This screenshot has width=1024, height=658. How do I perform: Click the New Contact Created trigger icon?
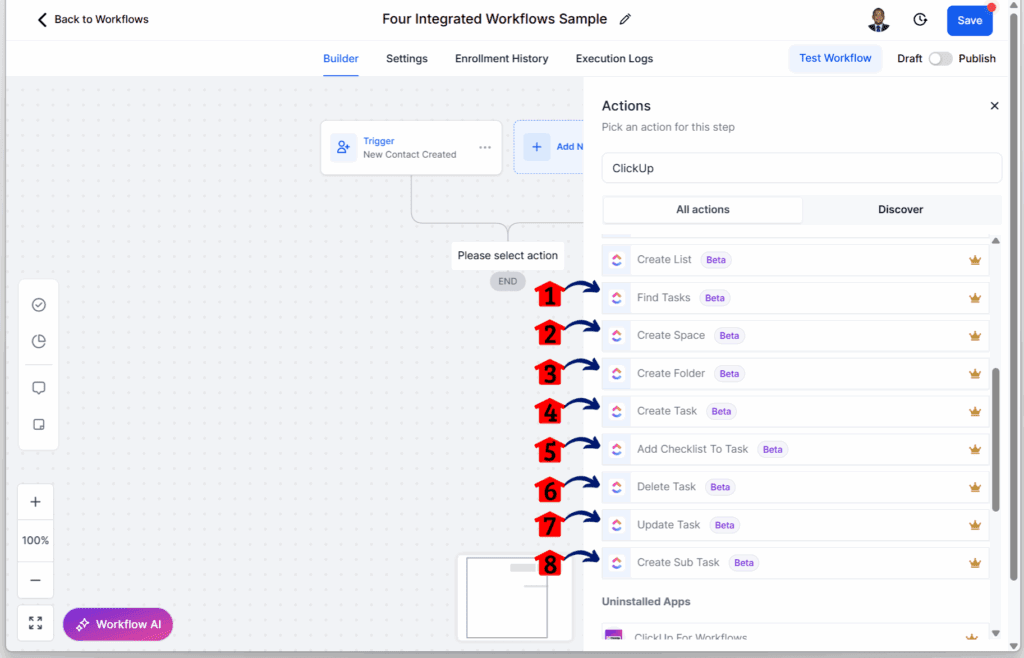344,148
